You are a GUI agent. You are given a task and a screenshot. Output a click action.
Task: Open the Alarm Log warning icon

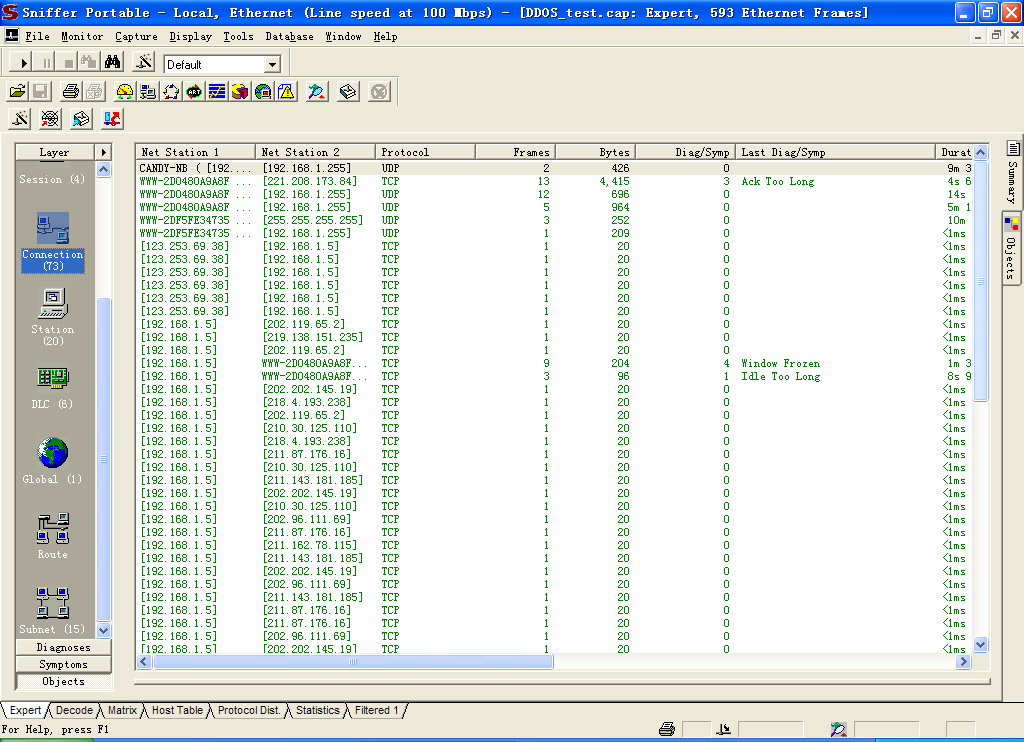click(286, 92)
